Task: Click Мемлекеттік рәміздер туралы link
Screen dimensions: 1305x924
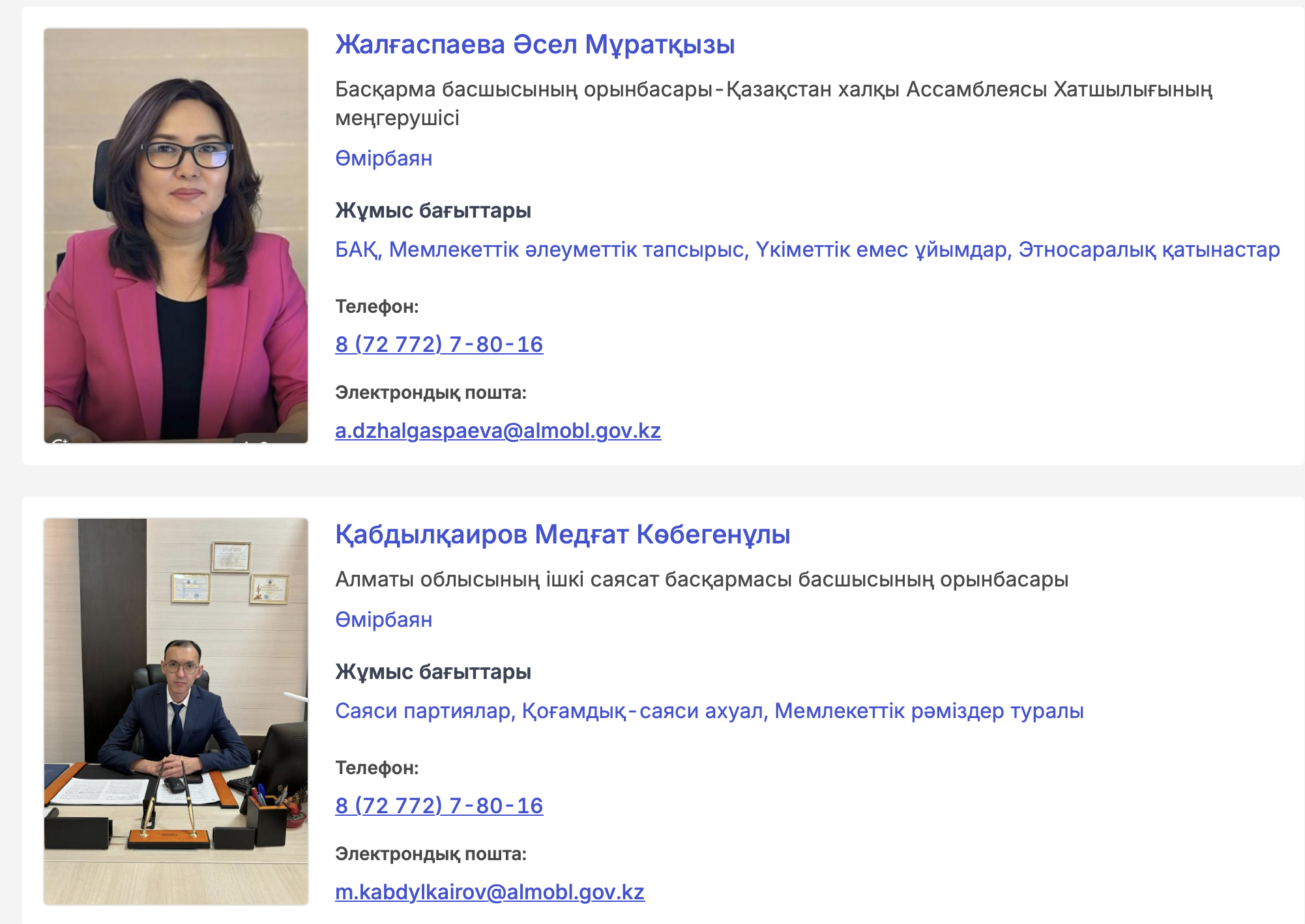Action: click(928, 711)
